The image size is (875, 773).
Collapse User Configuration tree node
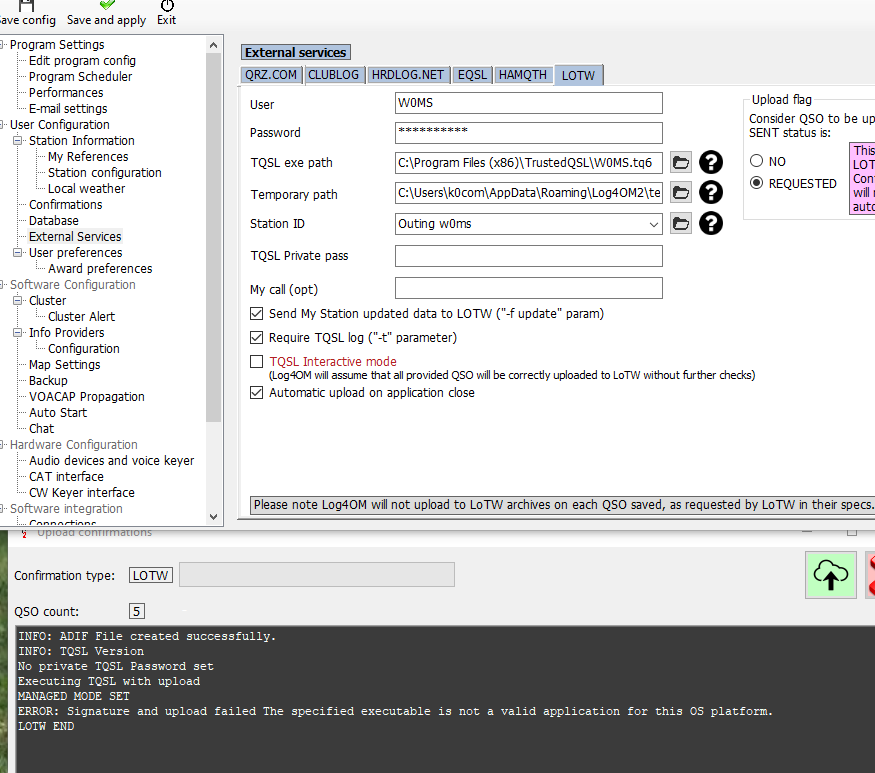click(2, 124)
